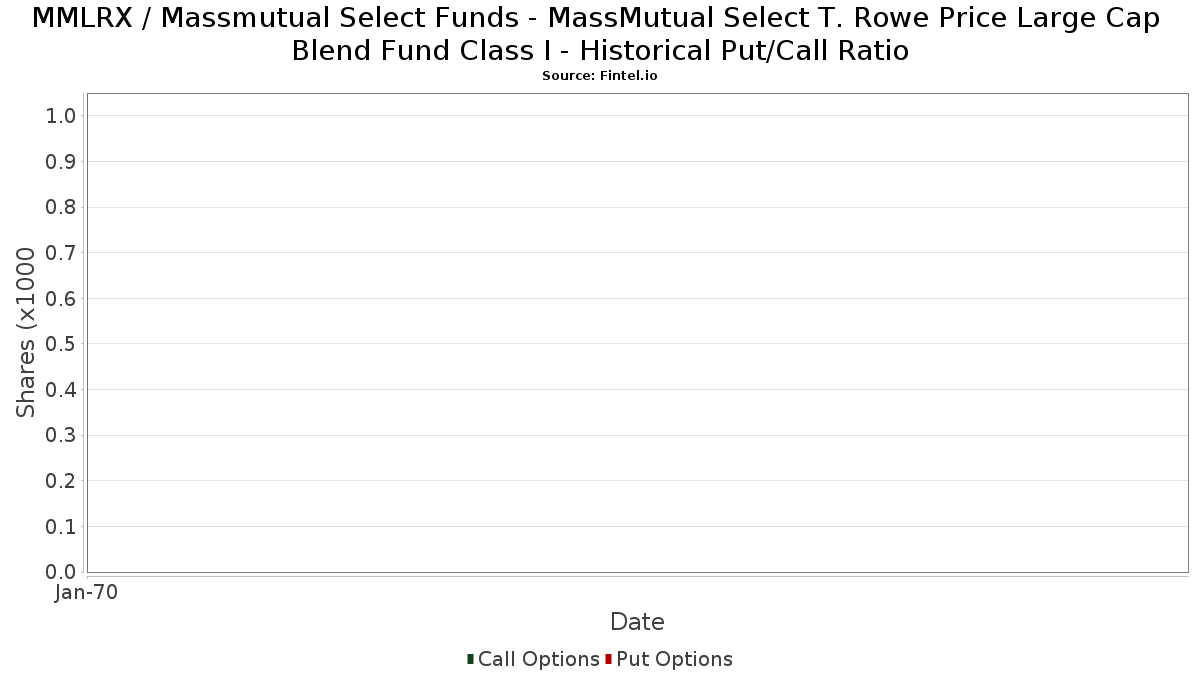Screen dimensions: 1200x675
Task: Click the 0.3 y-axis tick label
Action: [x=61, y=435]
